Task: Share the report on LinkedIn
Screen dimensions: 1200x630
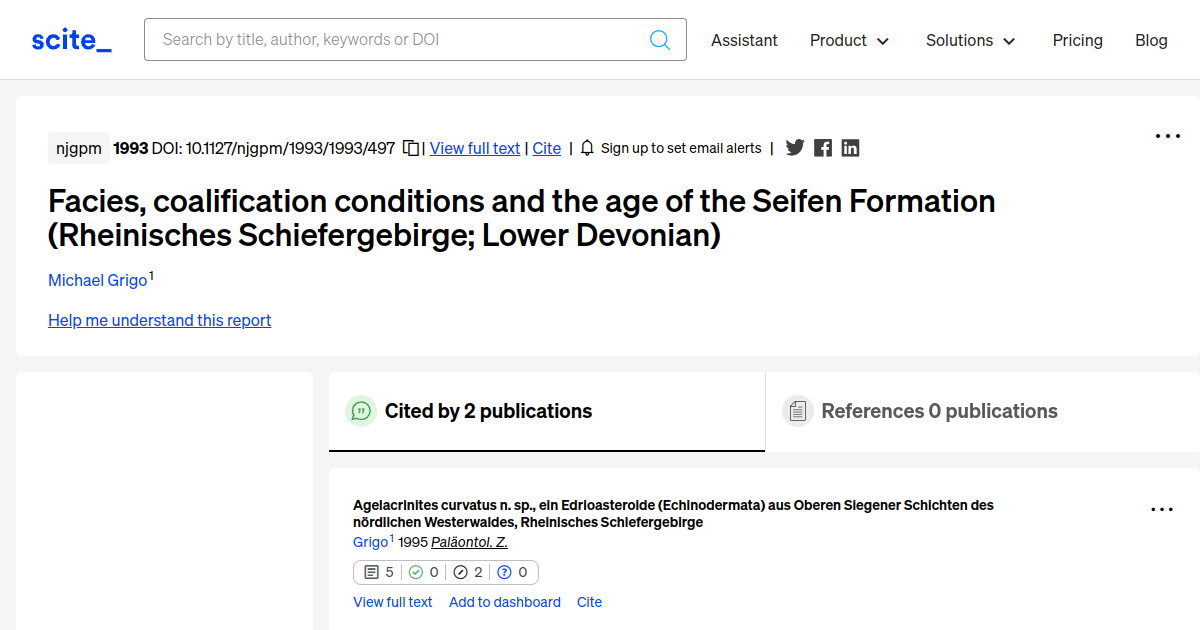Action: (x=850, y=147)
